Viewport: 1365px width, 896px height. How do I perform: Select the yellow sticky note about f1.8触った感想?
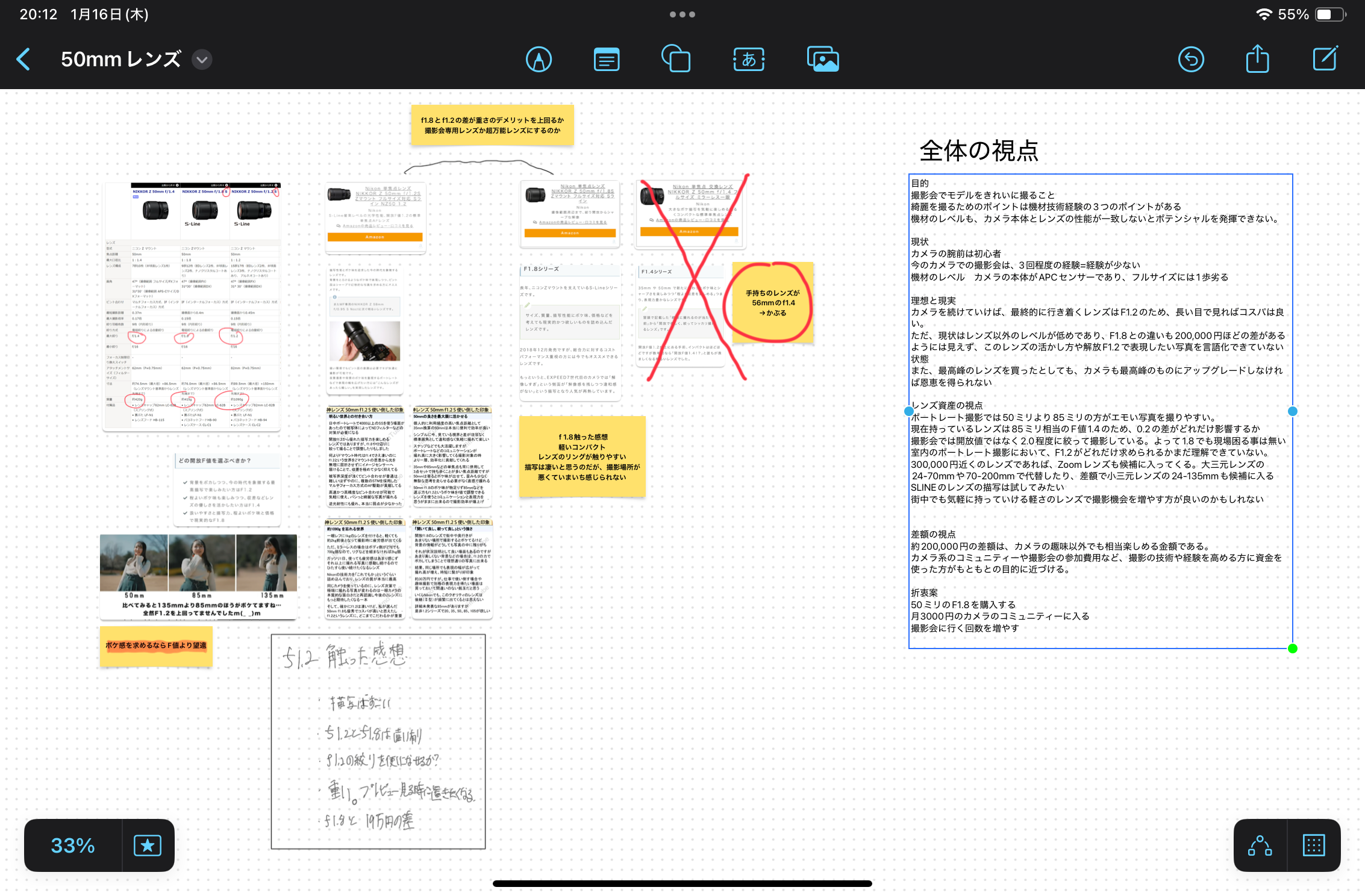click(581, 456)
